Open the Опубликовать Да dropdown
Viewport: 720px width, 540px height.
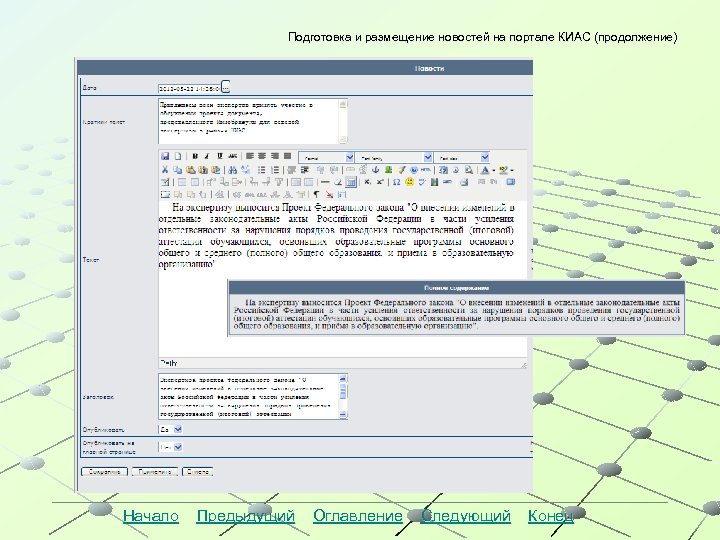pyautogui.click(x=170, y=430)
